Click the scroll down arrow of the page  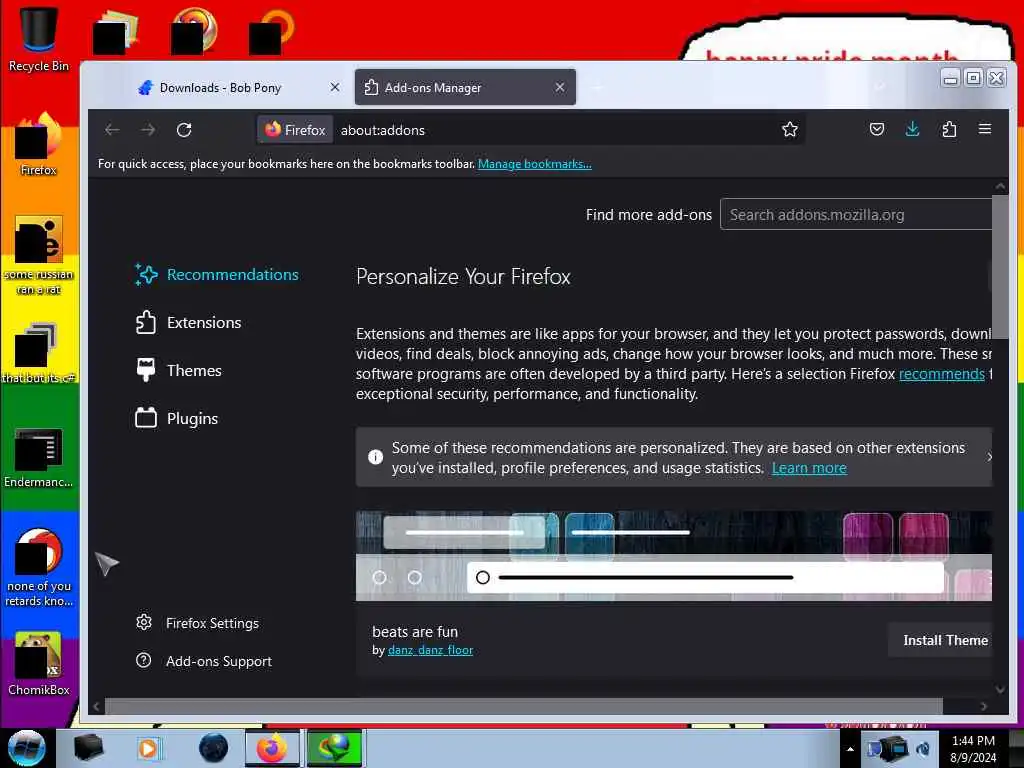coord(1000,689)
